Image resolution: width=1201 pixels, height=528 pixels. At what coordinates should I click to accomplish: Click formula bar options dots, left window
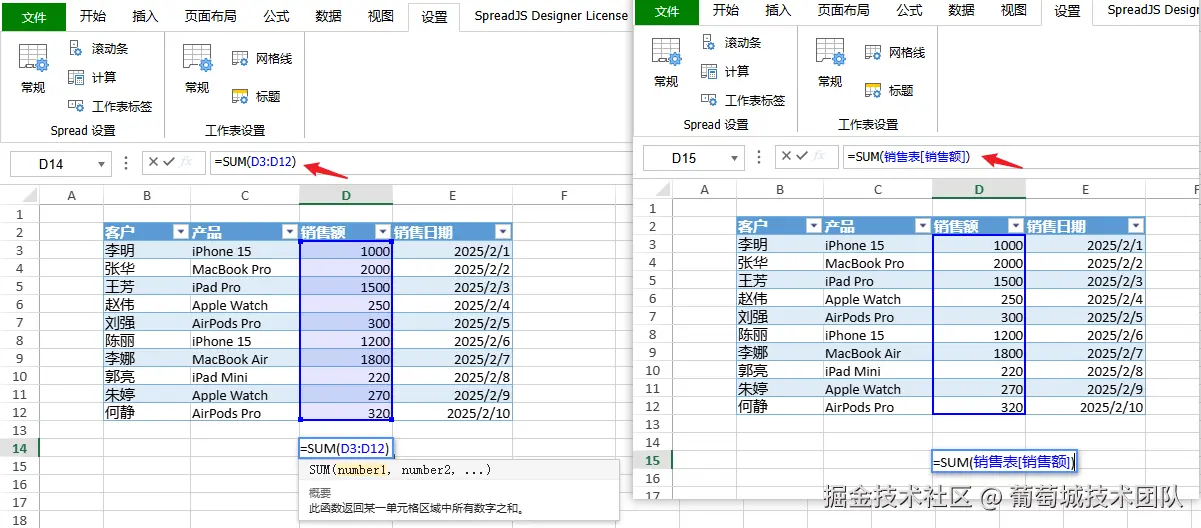click(x=126, y=163)
